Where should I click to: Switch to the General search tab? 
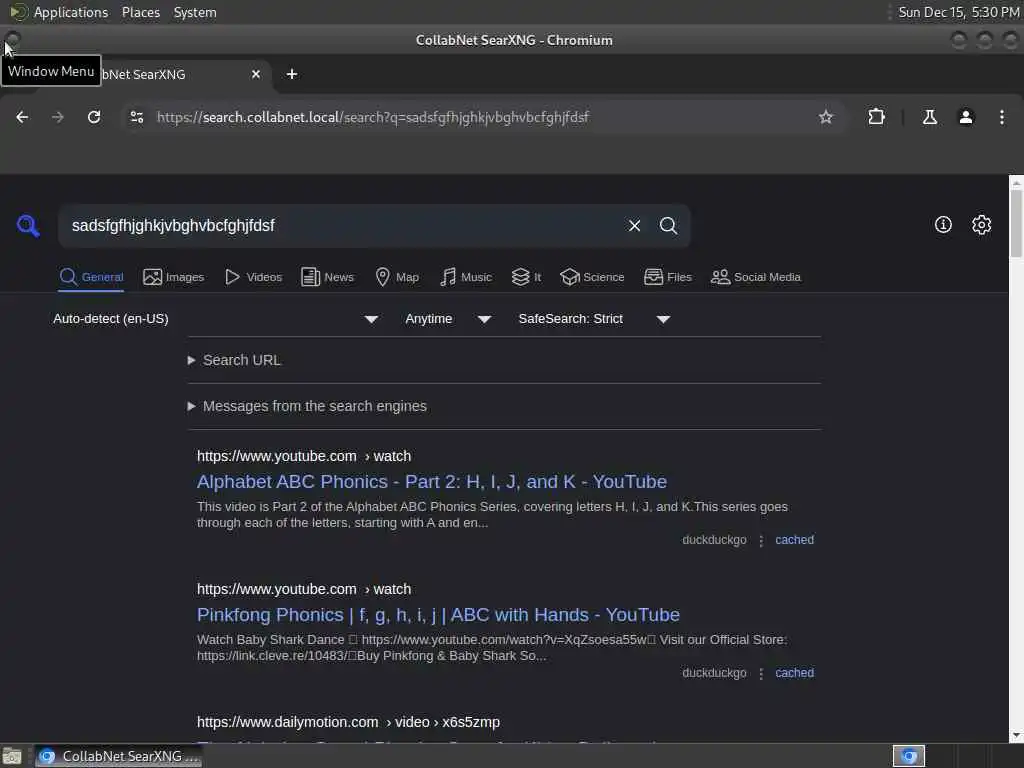[x=91, y=277]
